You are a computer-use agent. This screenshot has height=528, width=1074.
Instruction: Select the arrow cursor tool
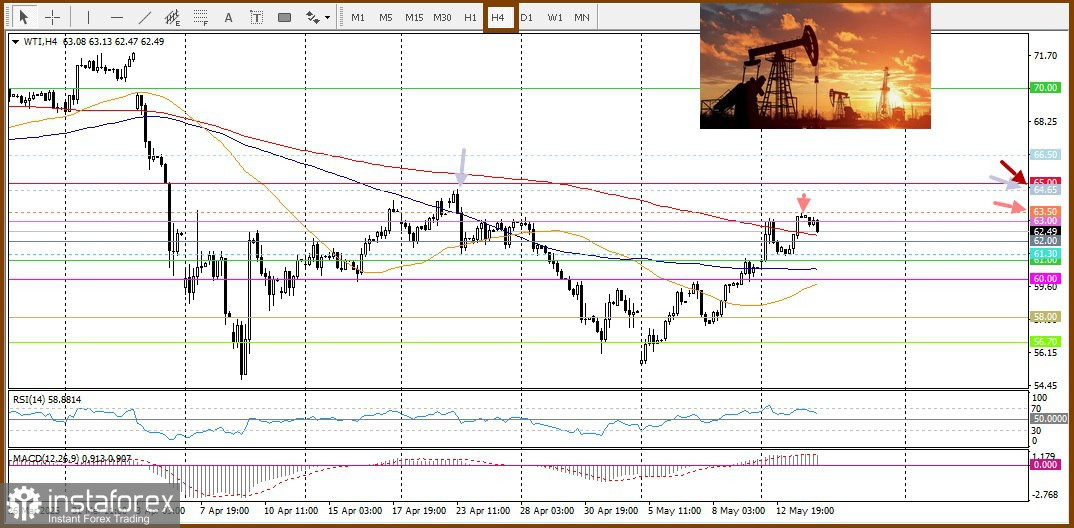tap(25, 17)
